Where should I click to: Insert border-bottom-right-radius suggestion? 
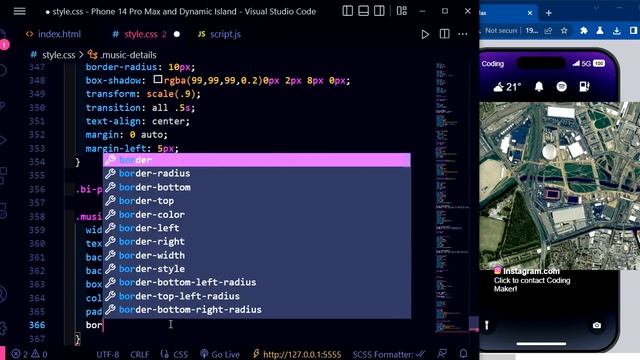click(x=256, y=310)
